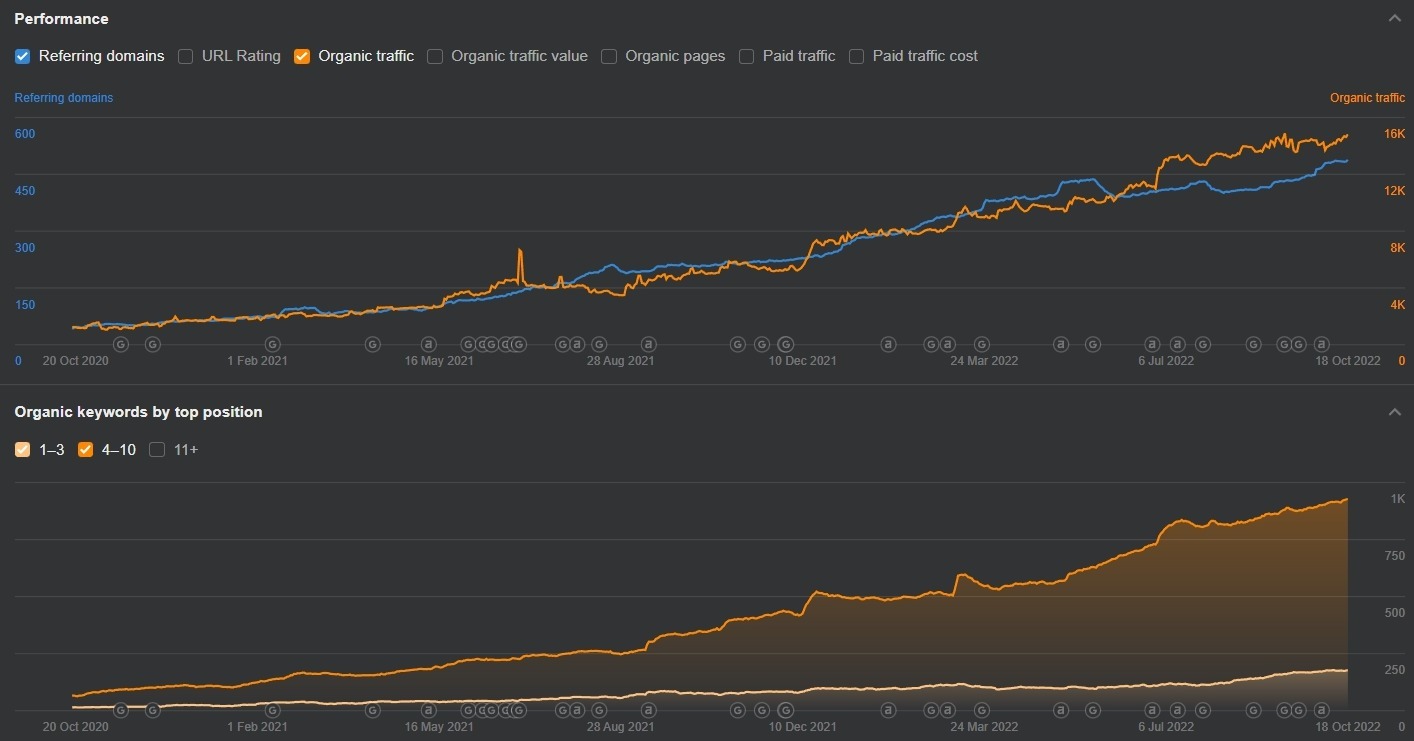Click 28 Aug 2021 date in keywords chart
This screenshot has height=741, width=1414.
pyautogui.click(x=620, y=727)
